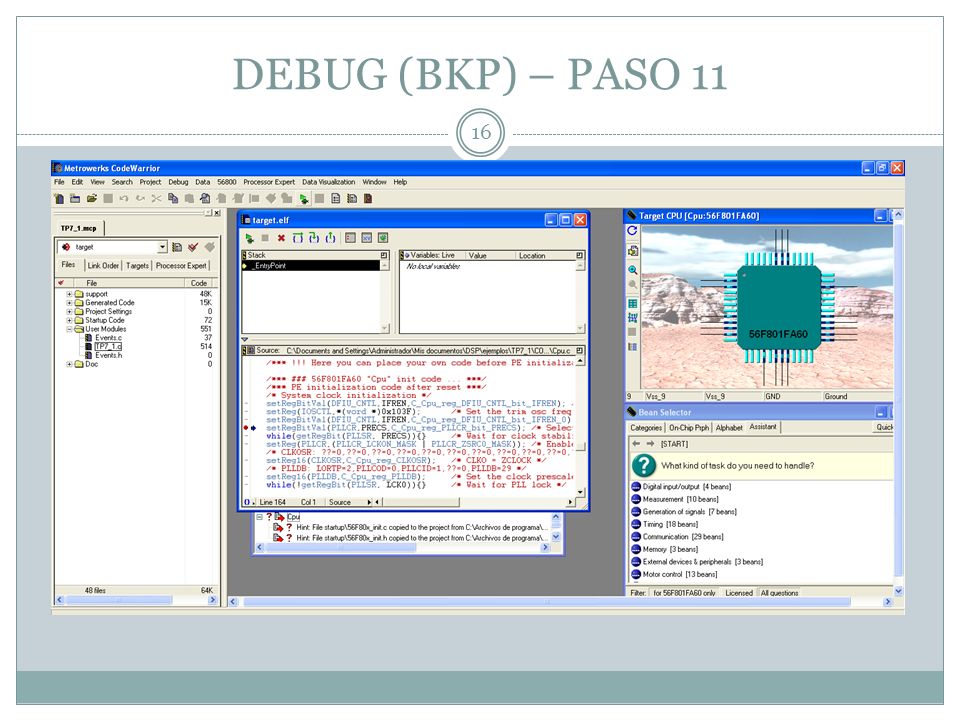Click the Undo icon in main toolbar
The height and width of the screenshot is (720, 960).
(x=124, y=198)
